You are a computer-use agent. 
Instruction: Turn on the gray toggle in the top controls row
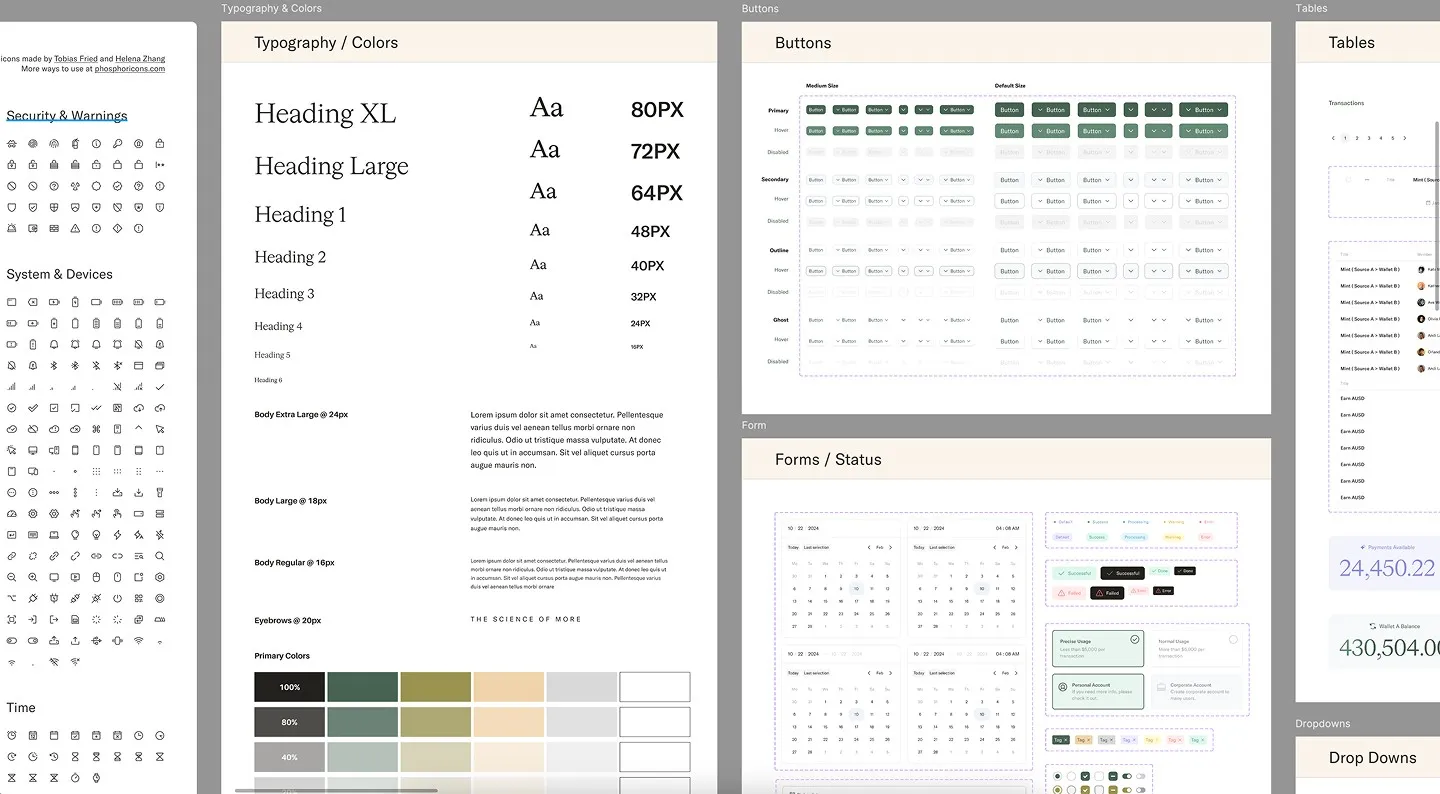pos(1141,776)
